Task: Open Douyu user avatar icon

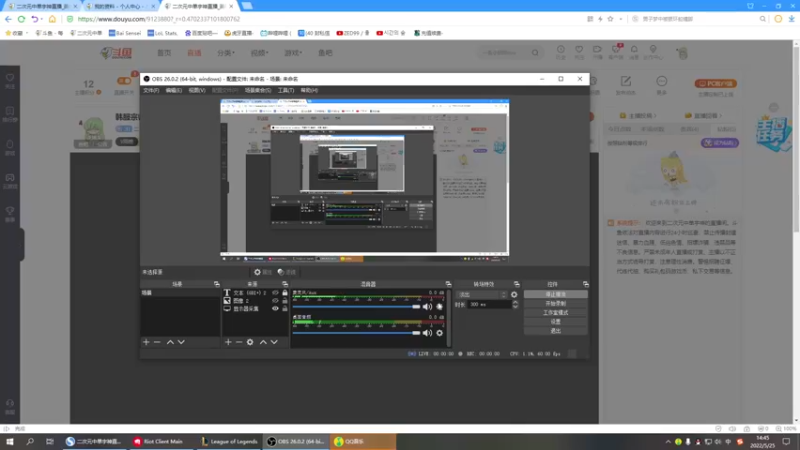Action: tap(683, 53)
